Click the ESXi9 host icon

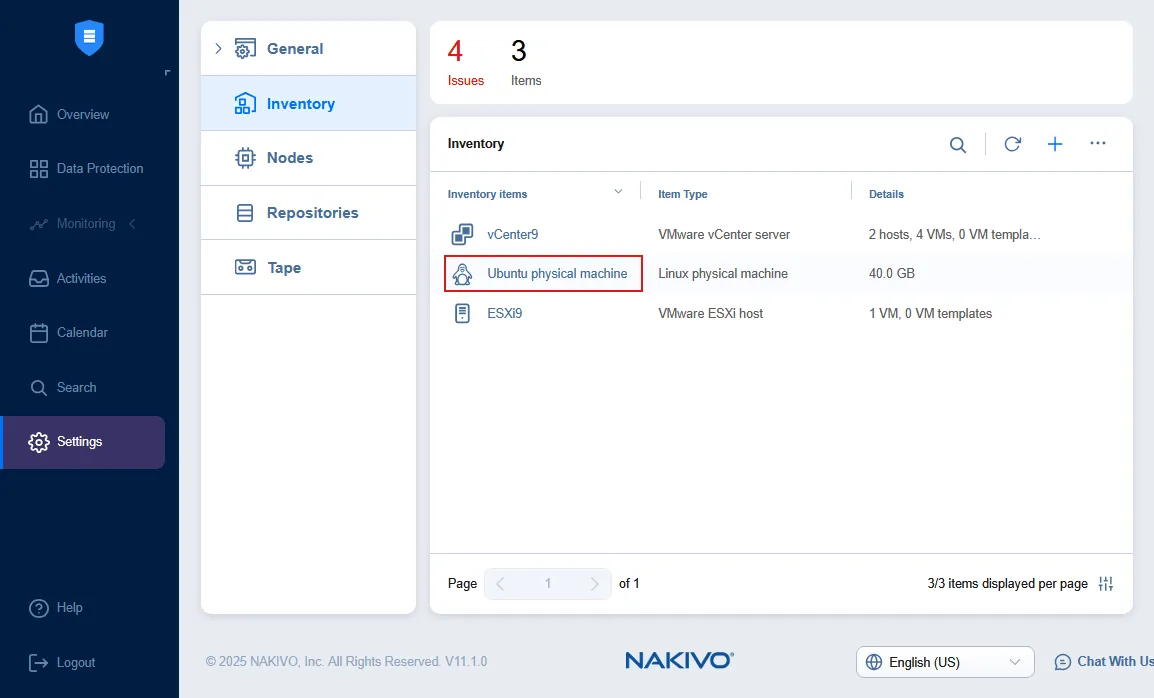click(462, 314)
